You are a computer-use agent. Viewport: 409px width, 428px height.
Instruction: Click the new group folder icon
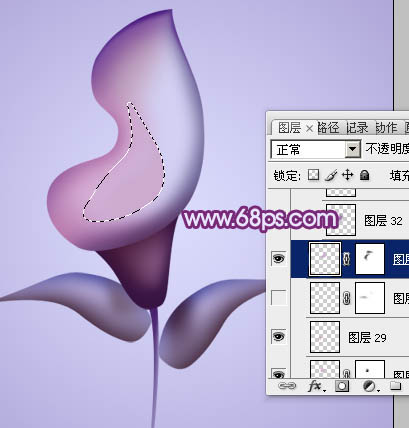pos(395,386)
